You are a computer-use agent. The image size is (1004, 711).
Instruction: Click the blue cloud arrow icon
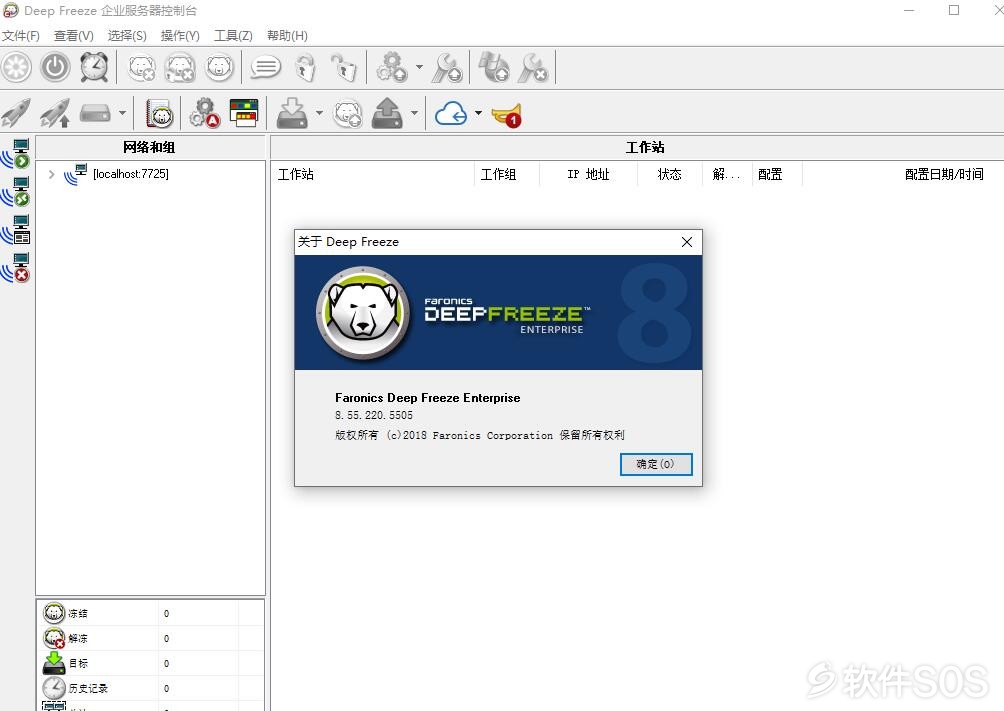click(451, 113)
